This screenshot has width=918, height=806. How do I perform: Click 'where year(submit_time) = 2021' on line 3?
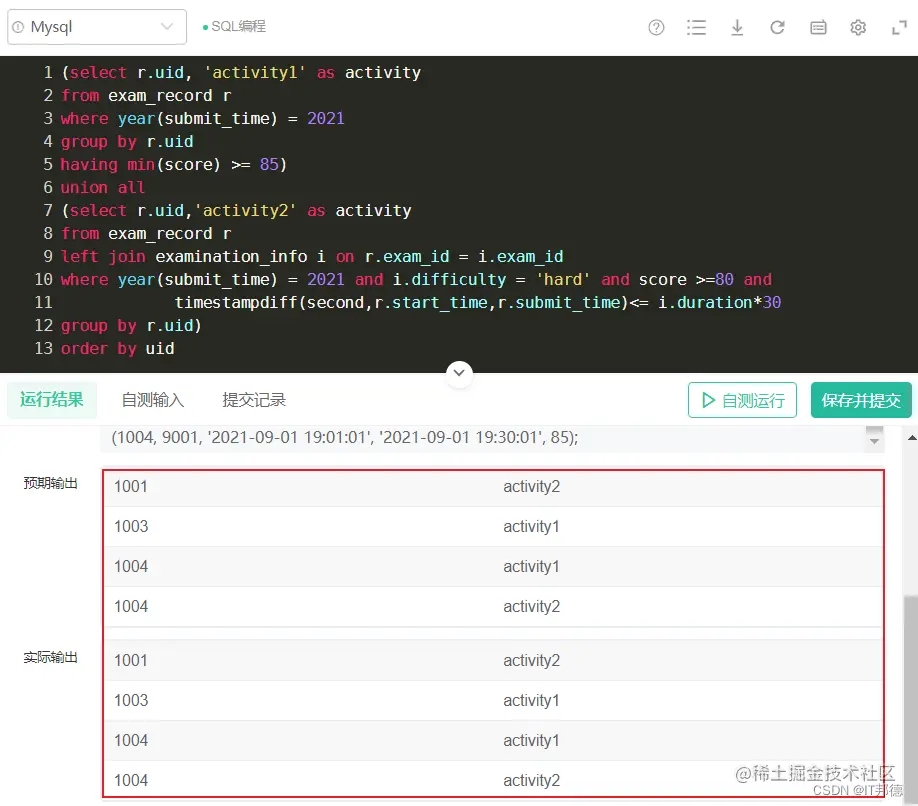[x=203, y=118]
